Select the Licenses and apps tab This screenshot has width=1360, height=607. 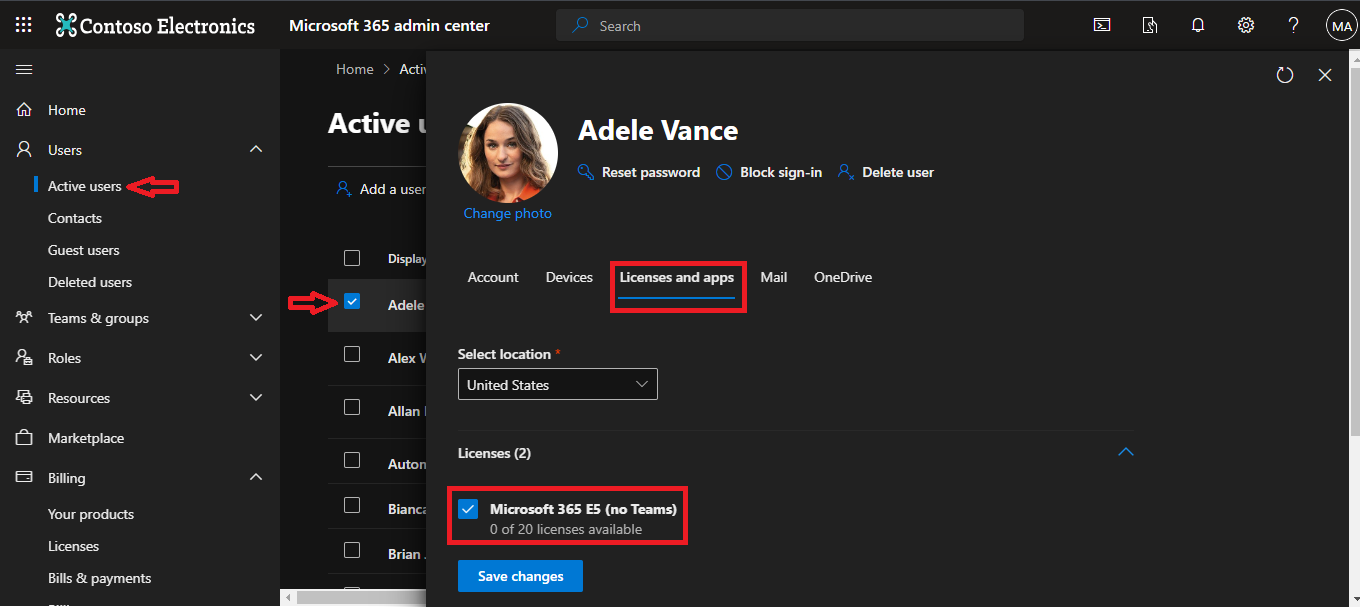pyautogui.click(x=677, y=277)
